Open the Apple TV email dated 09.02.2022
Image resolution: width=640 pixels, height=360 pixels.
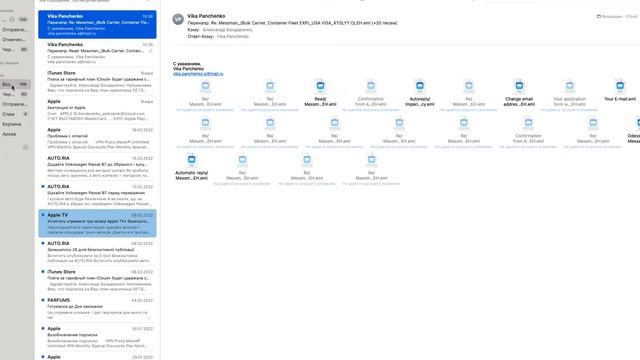pyautogui.click(x=97, y=223)
